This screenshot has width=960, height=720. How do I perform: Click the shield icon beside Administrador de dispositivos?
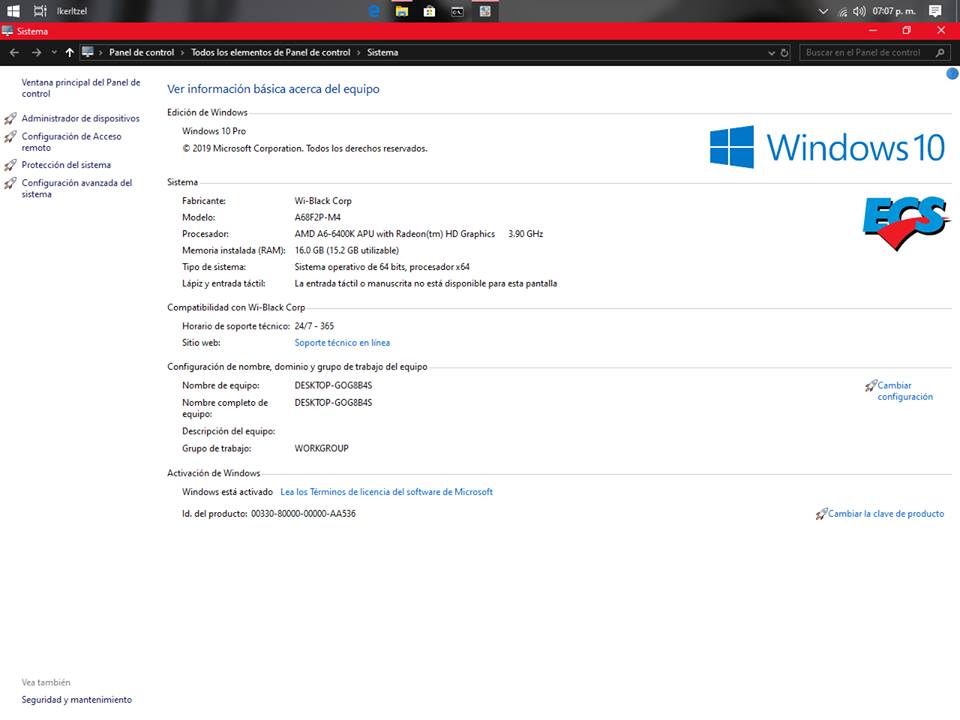(10, 118)
